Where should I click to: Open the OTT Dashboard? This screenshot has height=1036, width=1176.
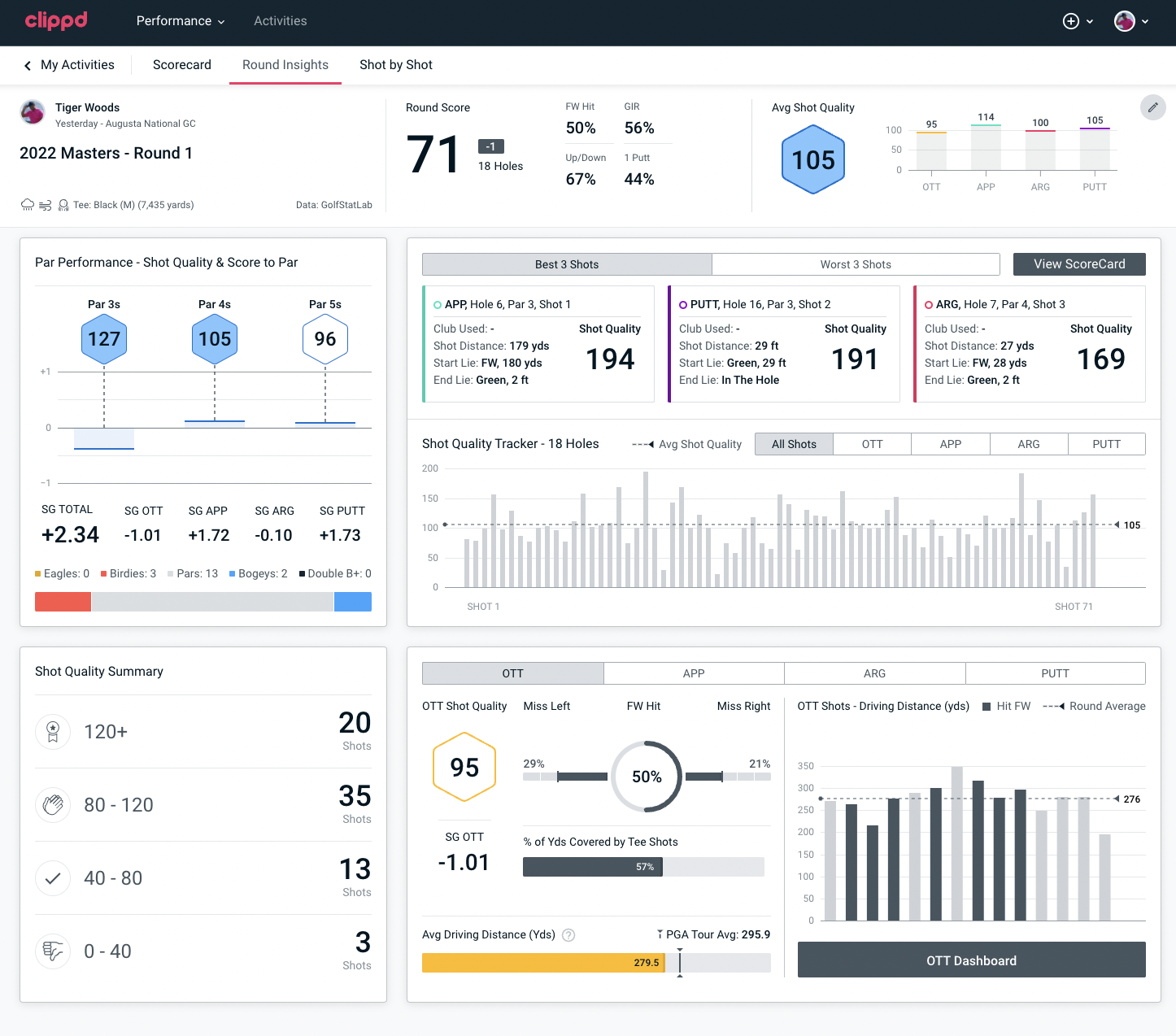click(x=971, y=960)
